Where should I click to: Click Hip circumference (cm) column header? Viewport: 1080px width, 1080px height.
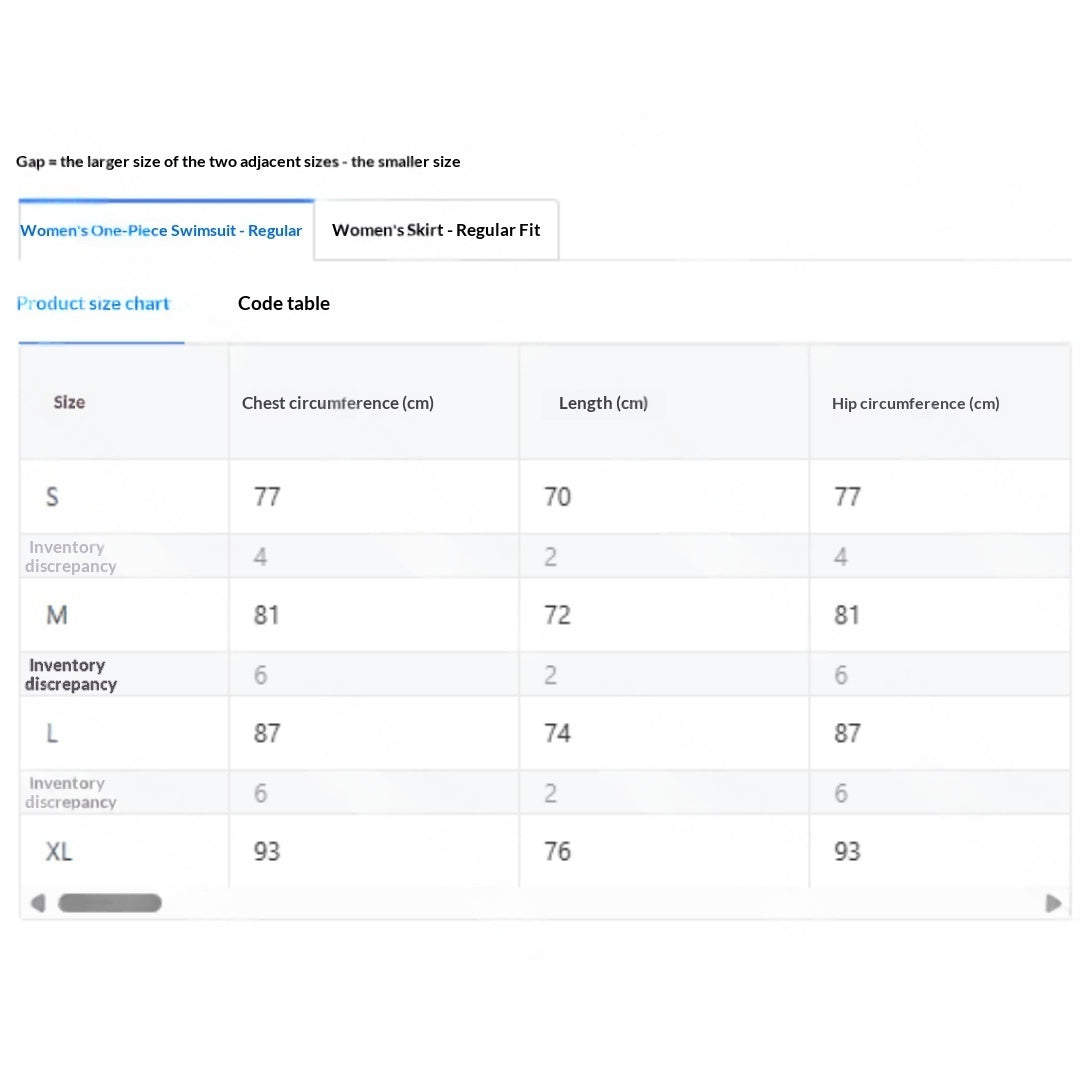click(915, 404)
